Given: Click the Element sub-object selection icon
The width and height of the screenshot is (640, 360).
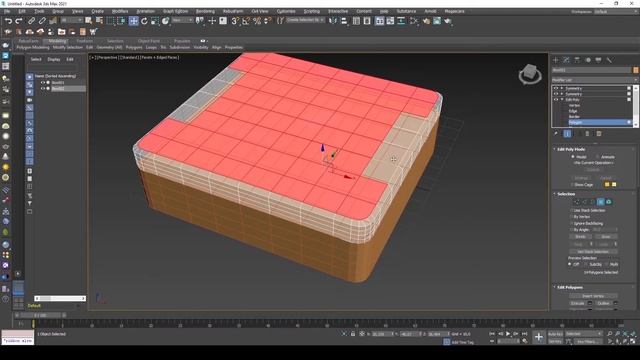Looking at the screenshot, I should 609,202.
